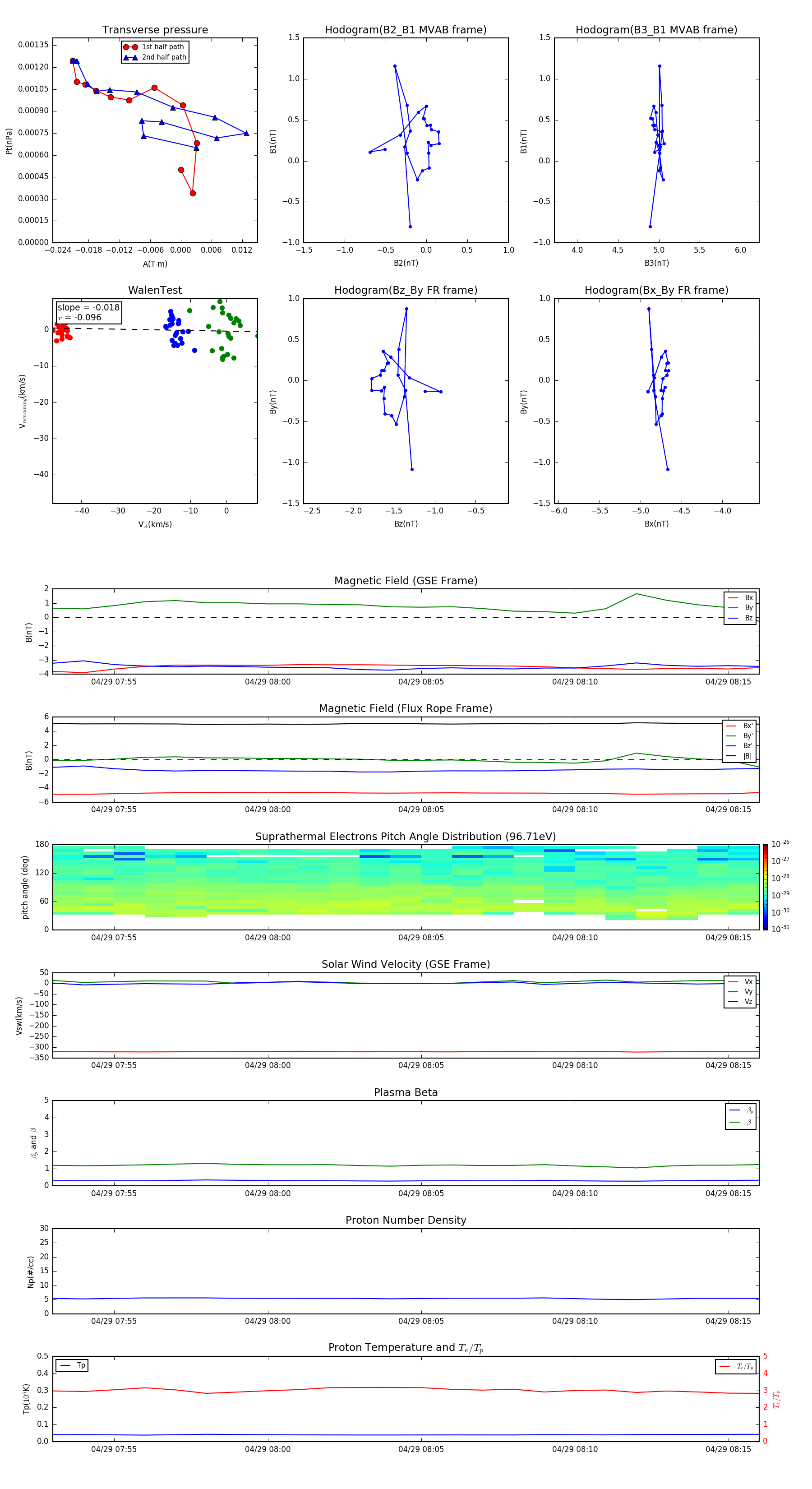Image resolution: width=812 pixels, height=1489 pixels.
Task: Select the Tp legend entry
Action: tap(72, 1365)
